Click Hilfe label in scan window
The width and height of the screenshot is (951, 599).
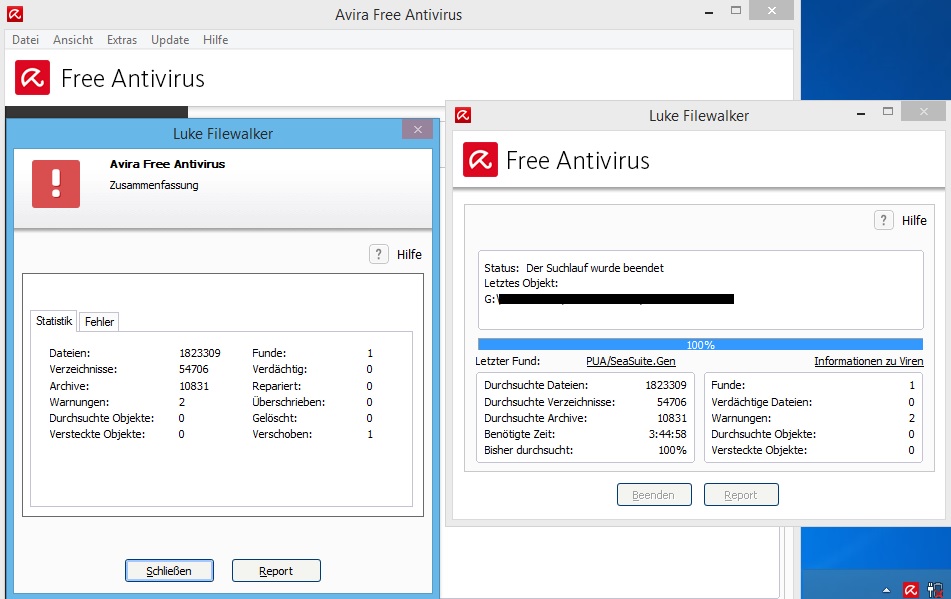[x=914, y=221]
